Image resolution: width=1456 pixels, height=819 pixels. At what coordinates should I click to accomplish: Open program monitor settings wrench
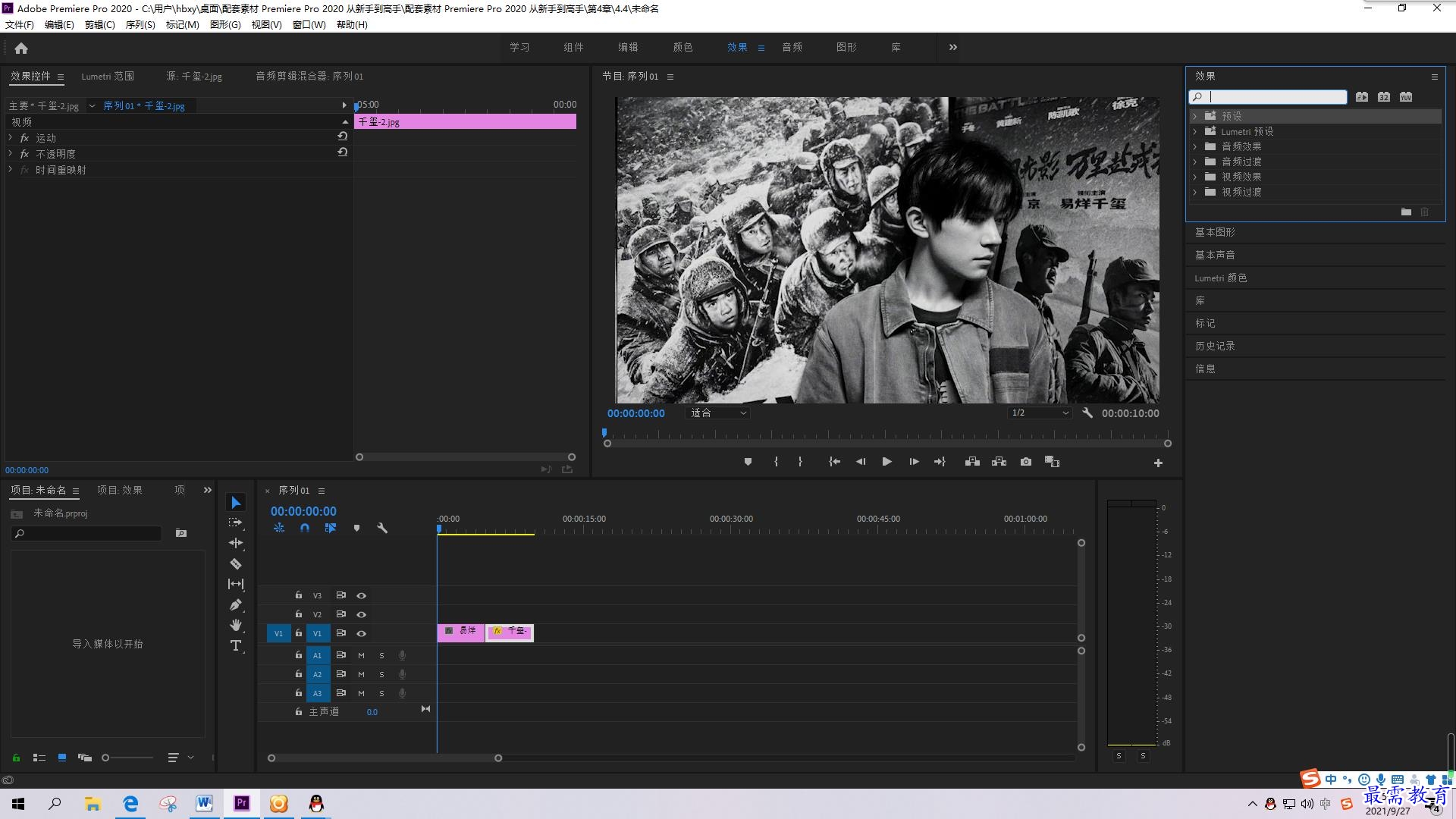click(1087, 413)
